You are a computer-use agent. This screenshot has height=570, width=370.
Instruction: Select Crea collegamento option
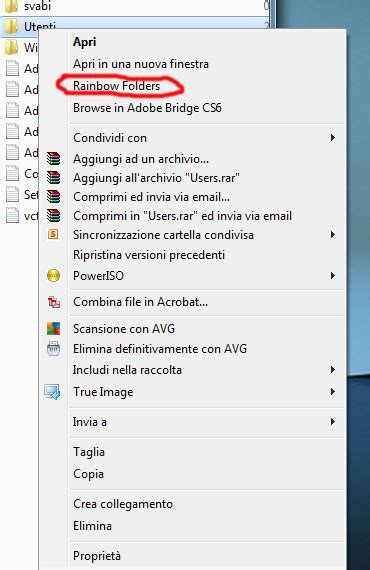click(123, 504)
